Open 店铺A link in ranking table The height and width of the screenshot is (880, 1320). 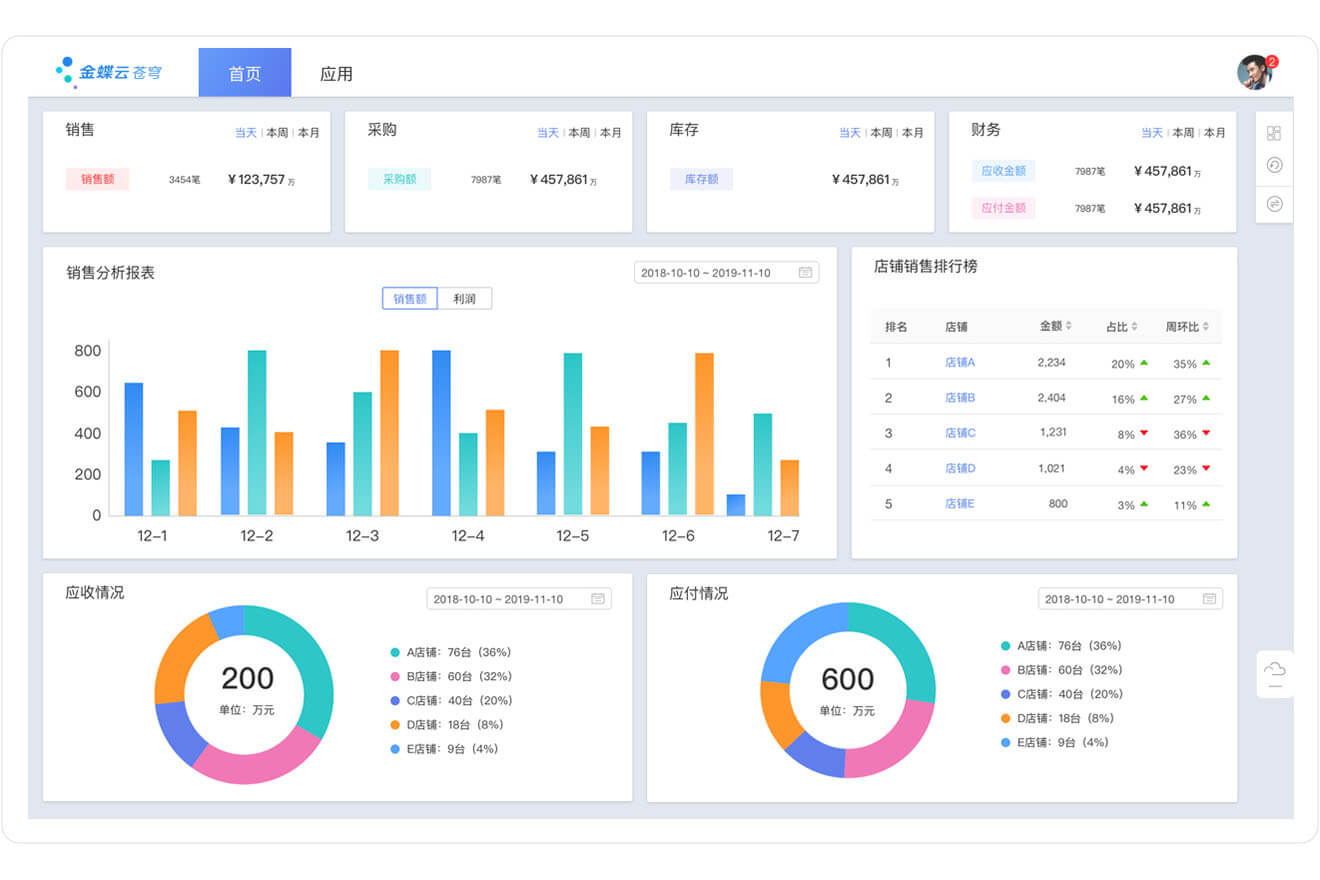[959, 363]
